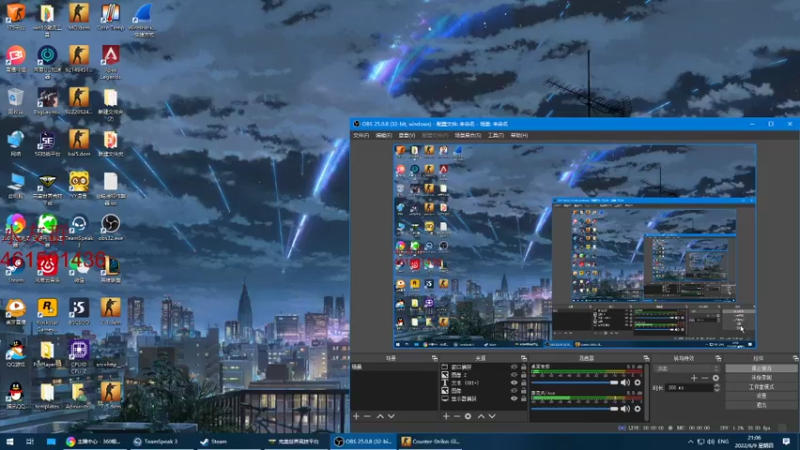Open Mic/Aux settings gear in mixer
This screenshot has width=800, height=450.
pyautogui.click(x=637, y=409)
